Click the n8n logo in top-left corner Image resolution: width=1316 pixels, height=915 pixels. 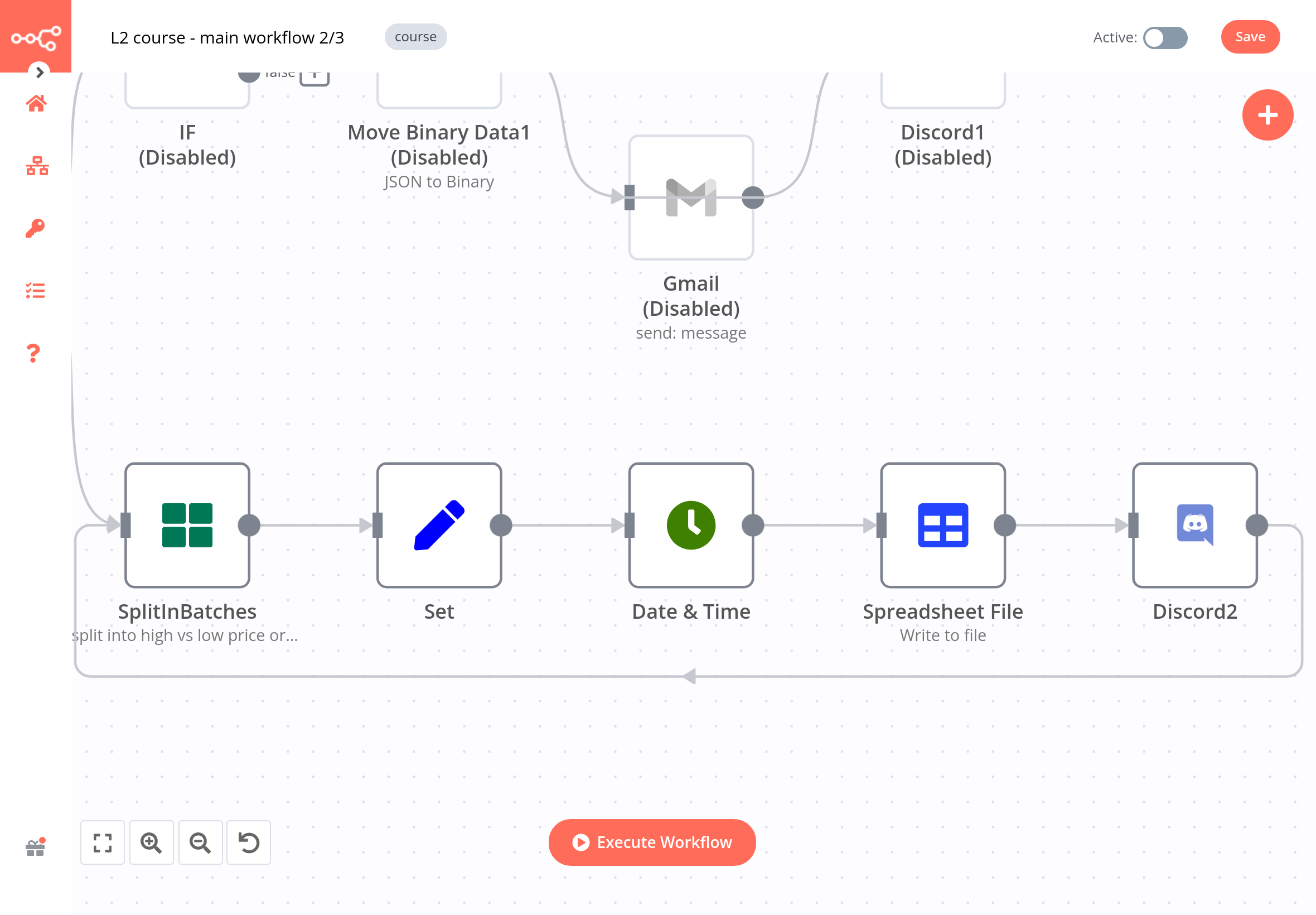pyautogui.click(x=36, y=36)
